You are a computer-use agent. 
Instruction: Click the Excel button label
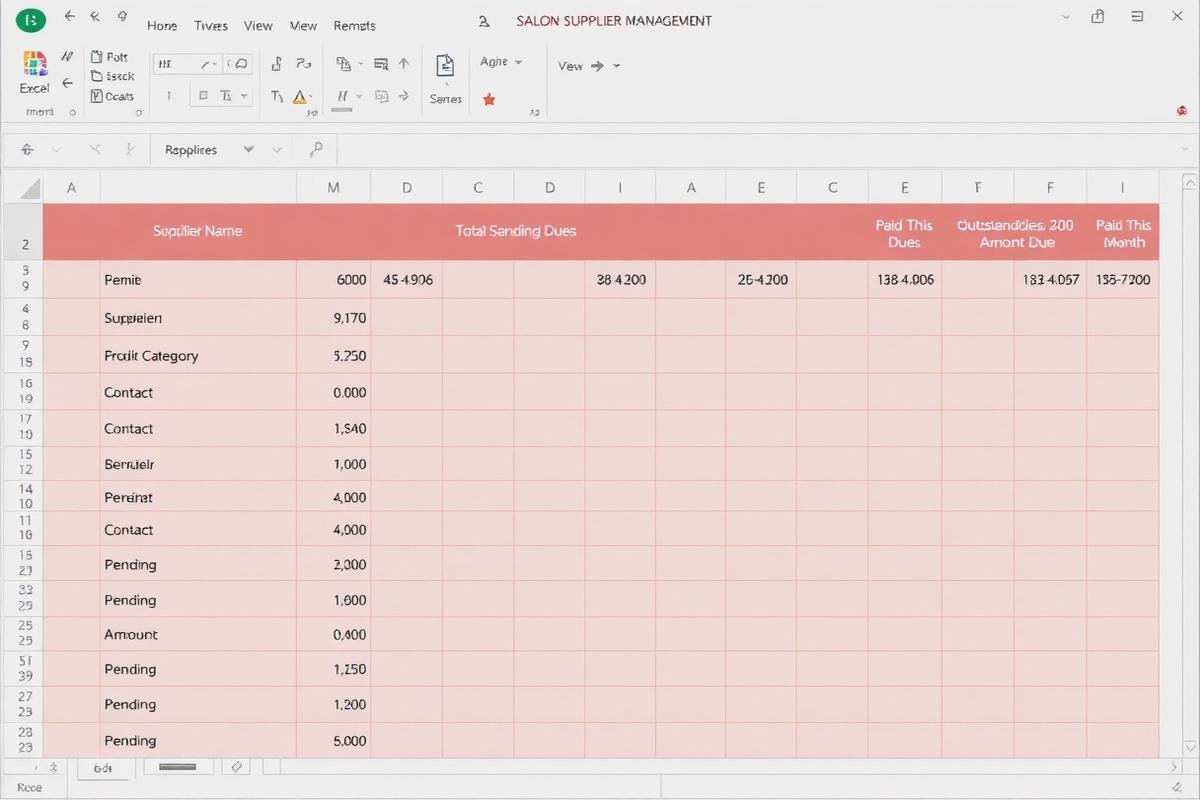(x=34, y=88)
